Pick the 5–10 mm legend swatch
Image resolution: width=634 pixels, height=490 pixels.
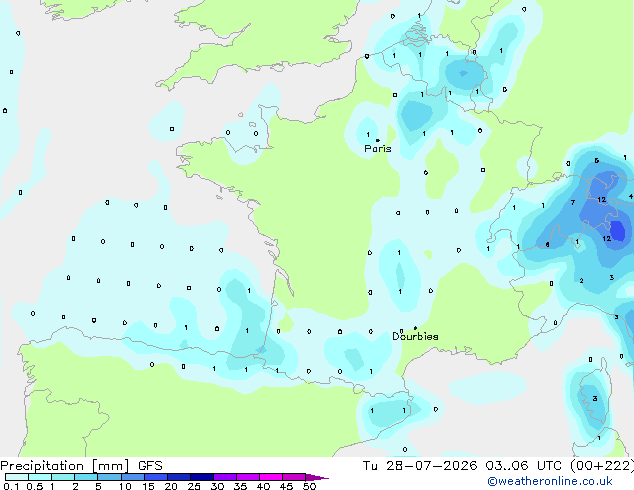[x=109, y=477]
